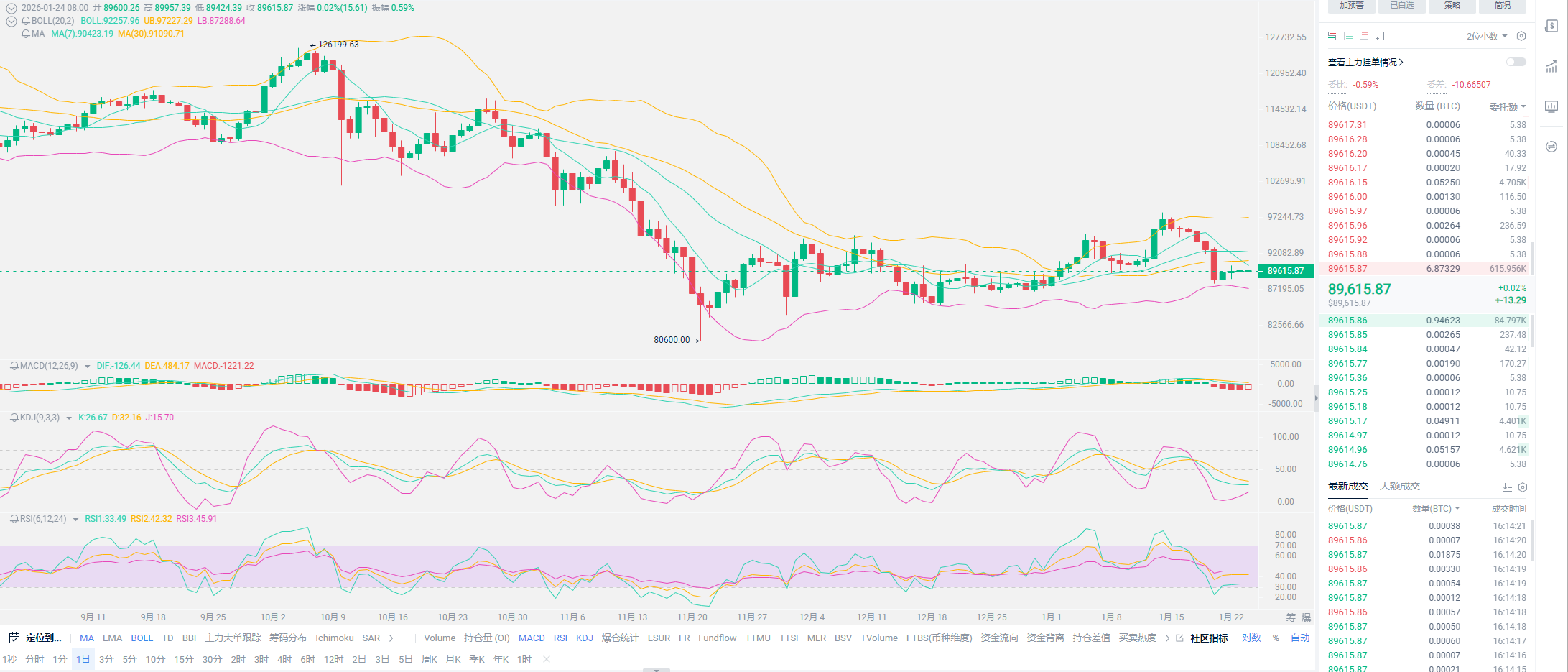Image resolution: width=1568 pixels, height=672 pixels.
Task: Open the RSI(6,12,24) indicator dropdown arrow
Action: (x=75, y=519)
